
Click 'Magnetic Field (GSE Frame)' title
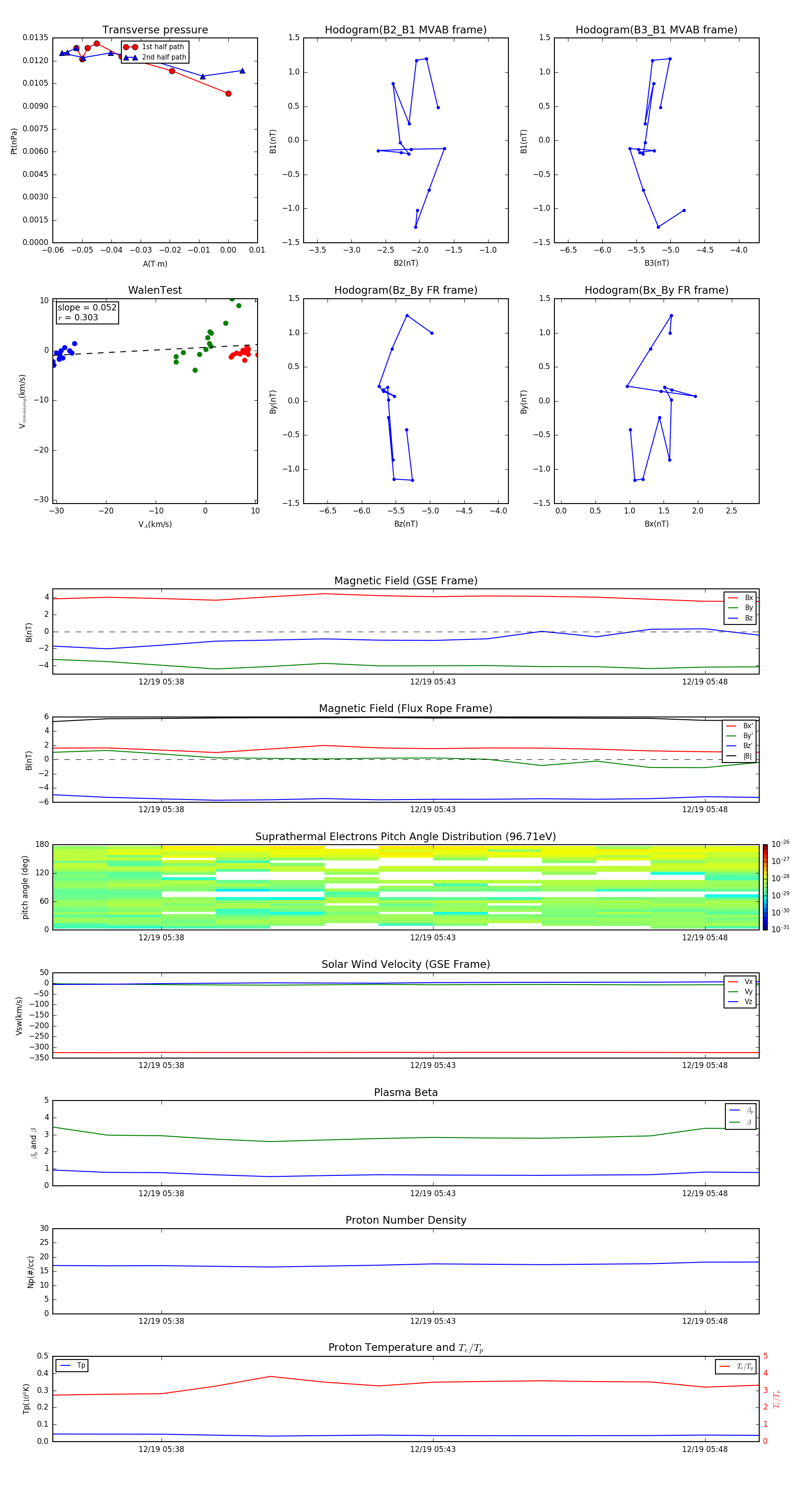[406, 581]
